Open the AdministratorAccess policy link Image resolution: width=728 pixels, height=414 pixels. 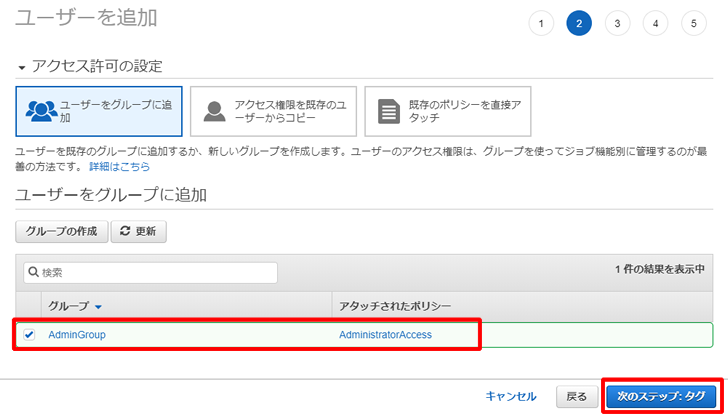coord(385,335)
